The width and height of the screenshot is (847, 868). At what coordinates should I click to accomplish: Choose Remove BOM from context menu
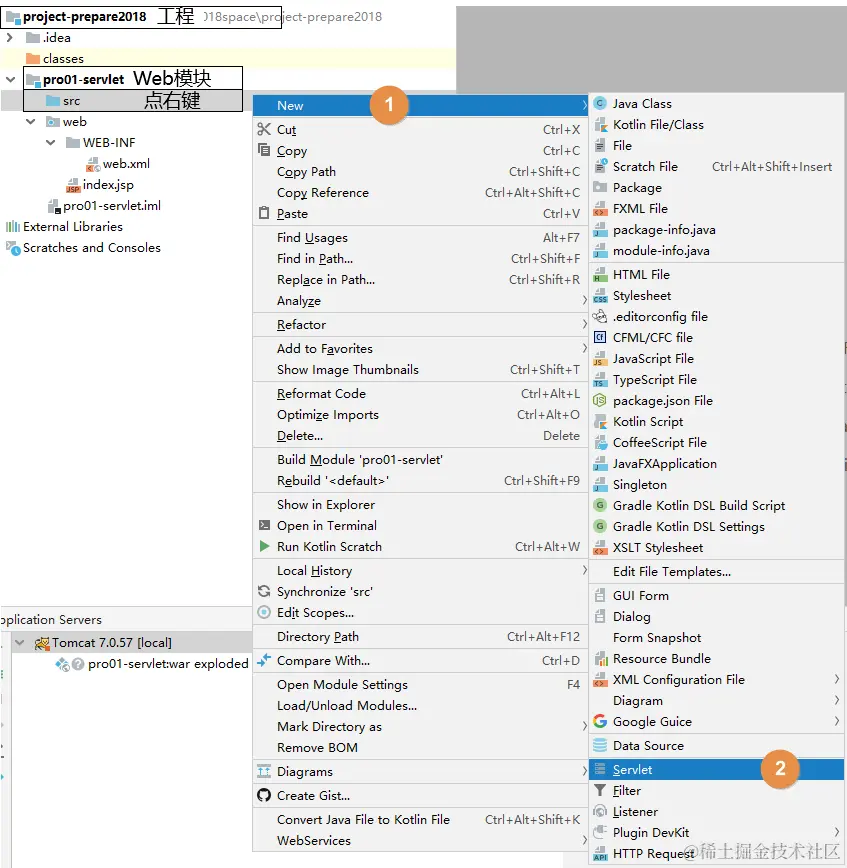click(420, 748)
